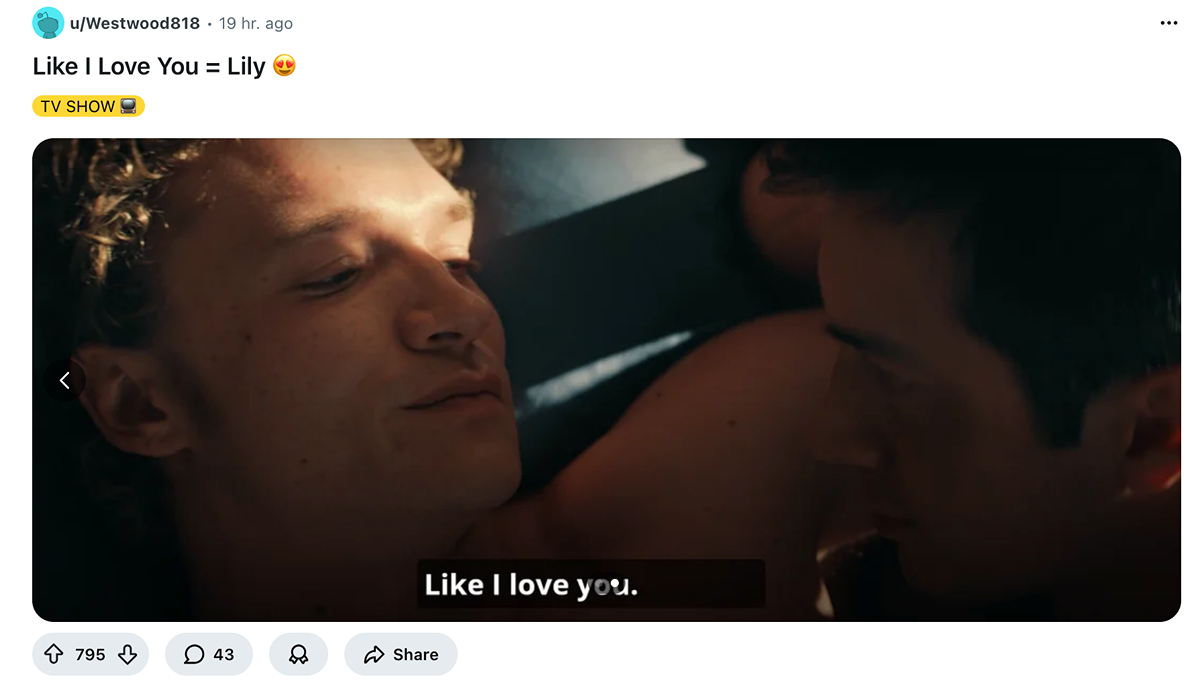The width and height of the screenshot is (1200, 683).
Task: Give an award using the ribbon icon
Action: tap(298, 654)
